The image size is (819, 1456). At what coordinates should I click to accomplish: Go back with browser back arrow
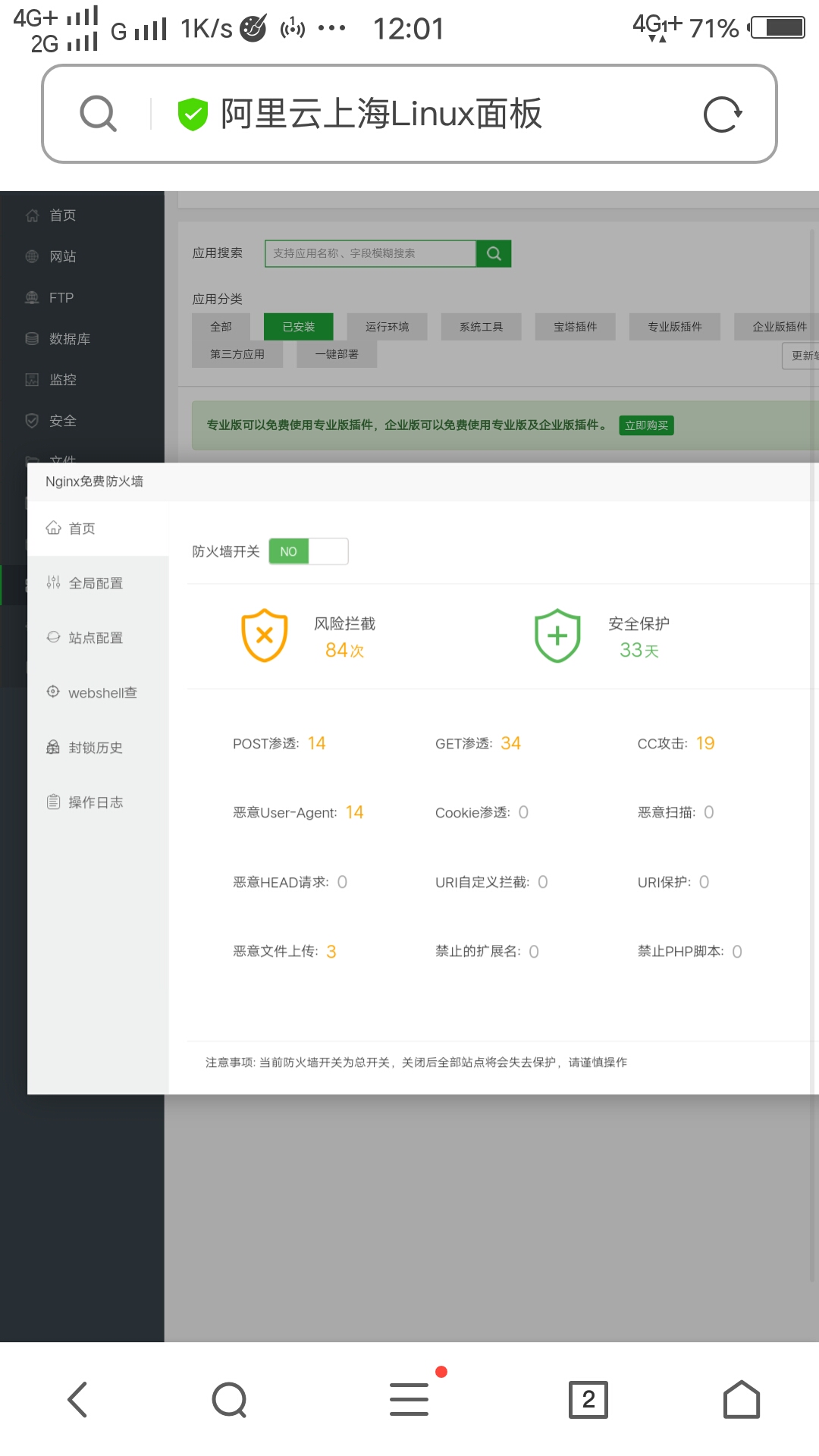[x=77, y=1399]
